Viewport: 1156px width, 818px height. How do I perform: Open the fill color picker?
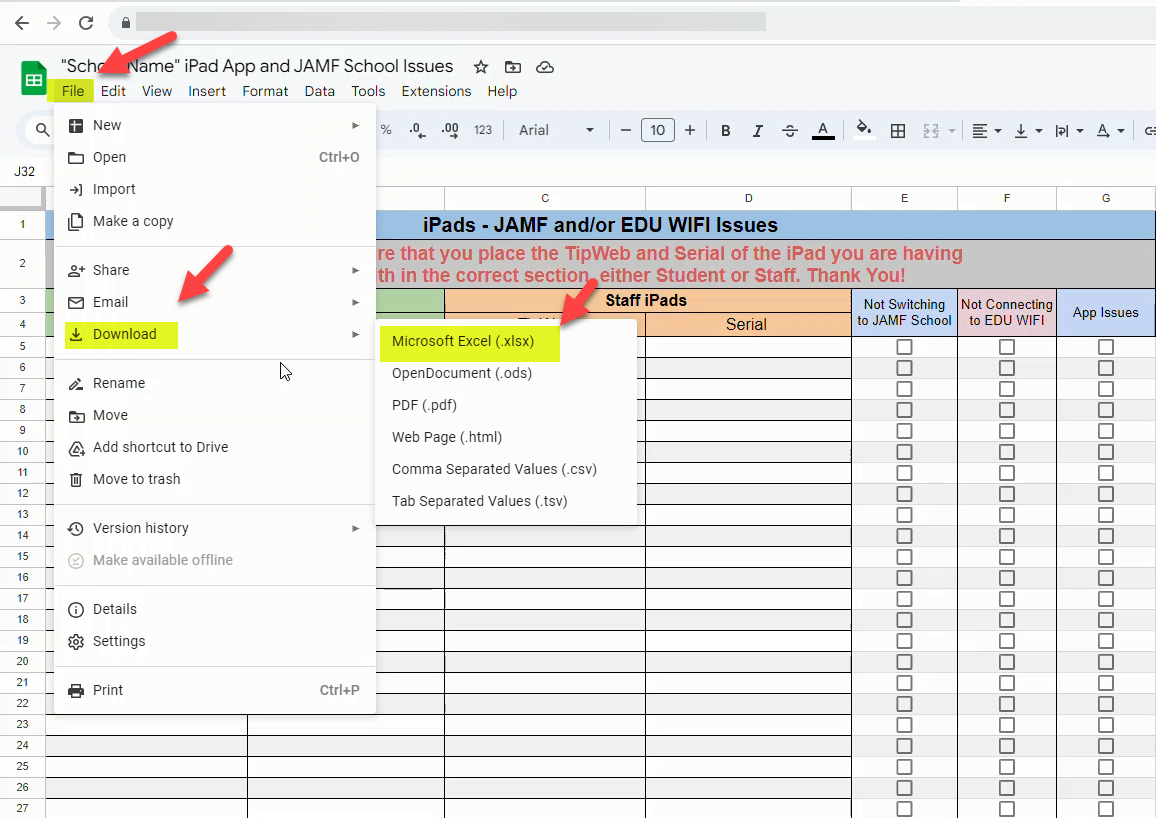[x=864, y=130]
